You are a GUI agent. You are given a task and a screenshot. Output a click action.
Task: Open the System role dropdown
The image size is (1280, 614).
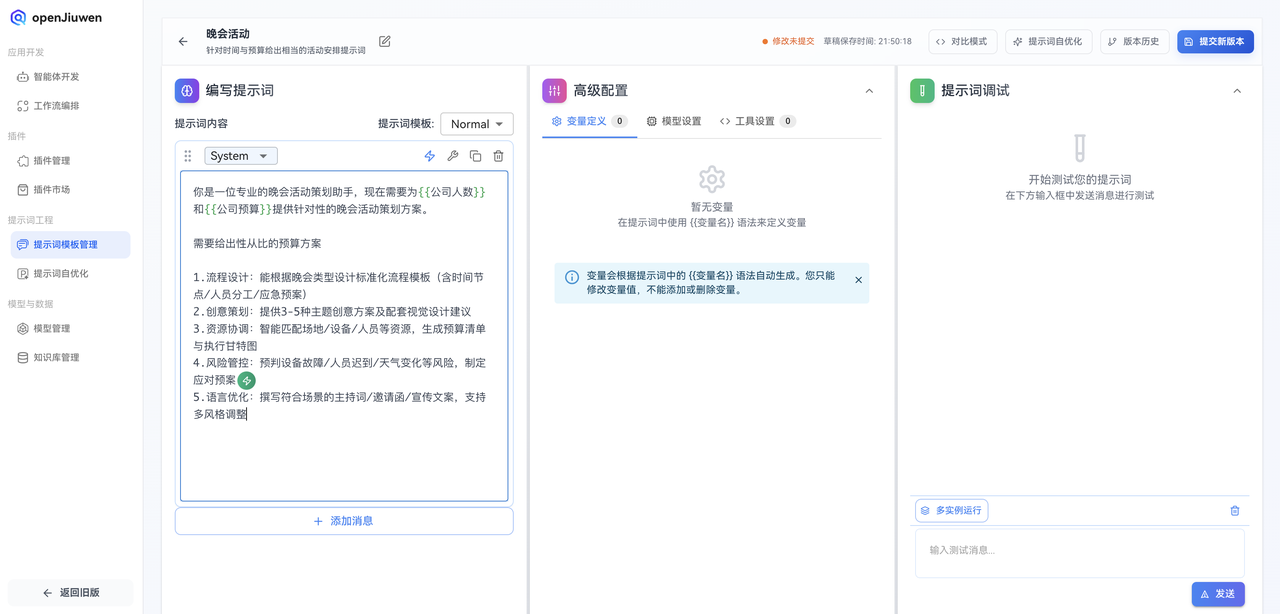[241, 156]
